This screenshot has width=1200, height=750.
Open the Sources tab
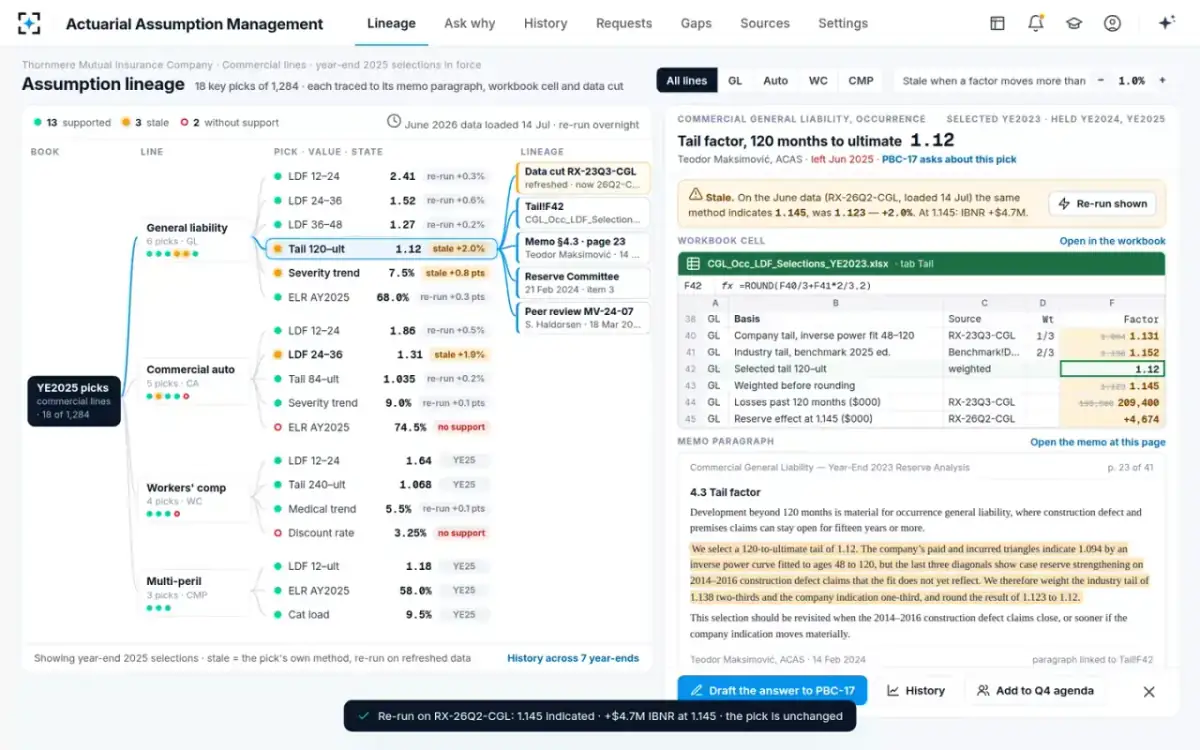pos(765,23)
